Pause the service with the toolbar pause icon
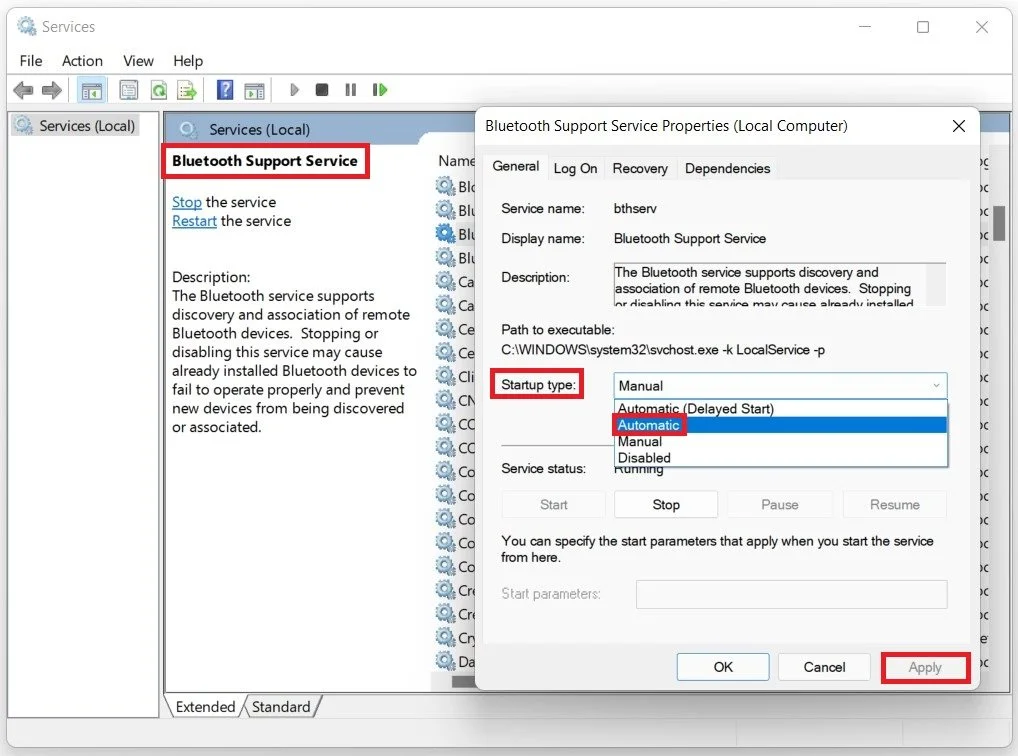 click(351, 90)
